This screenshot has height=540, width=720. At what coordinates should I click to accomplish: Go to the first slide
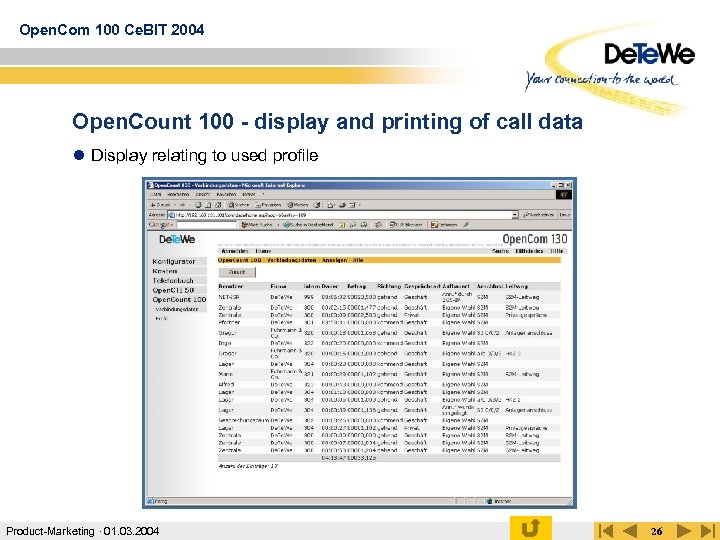coord(607,530)
